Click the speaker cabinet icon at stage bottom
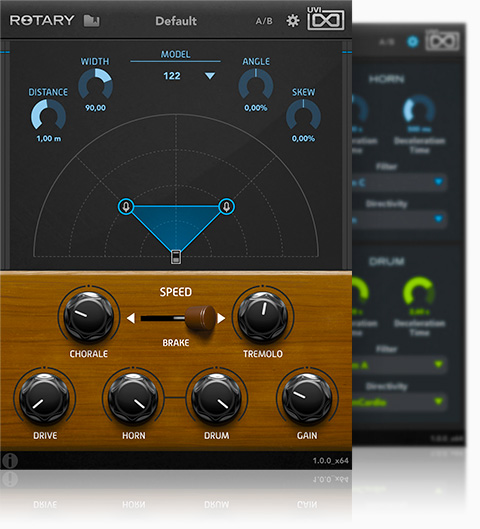The image size is (480, 529). coord(176,257)
